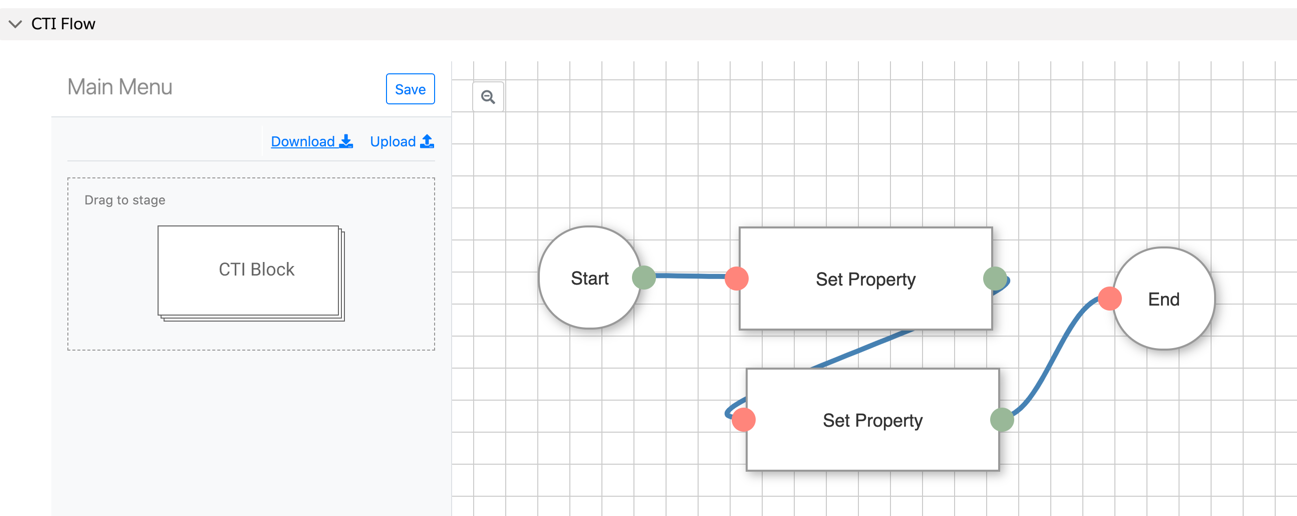This screenshot has height=516, width=1297.
Task: Select the red input port of the upper Set Property block
Action: click(737, 278)
